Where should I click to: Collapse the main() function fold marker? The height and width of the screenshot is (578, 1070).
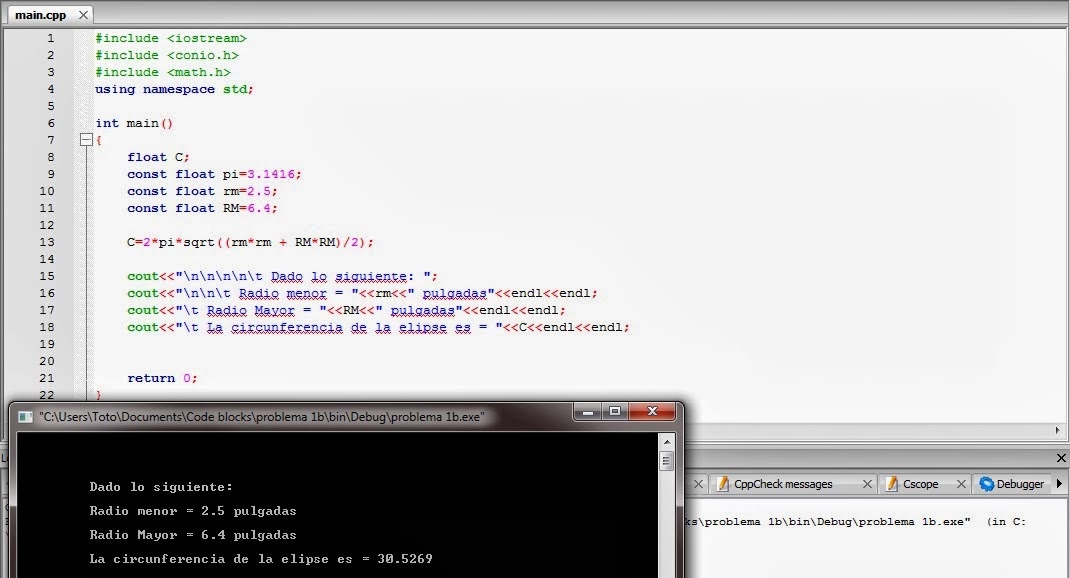tap(86, 140)
